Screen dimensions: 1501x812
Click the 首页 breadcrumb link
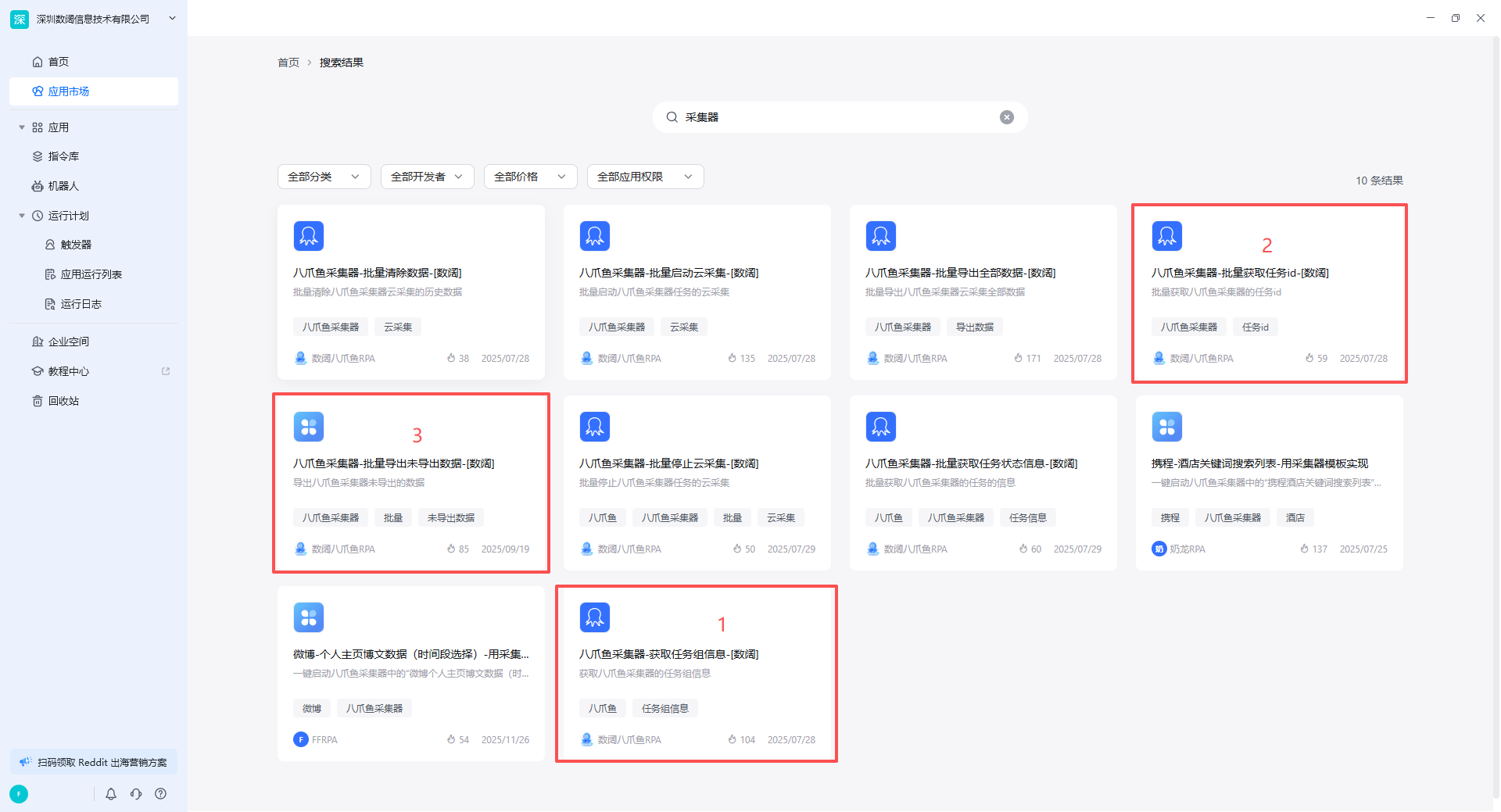pyautogui.click(x=288, y=63)
